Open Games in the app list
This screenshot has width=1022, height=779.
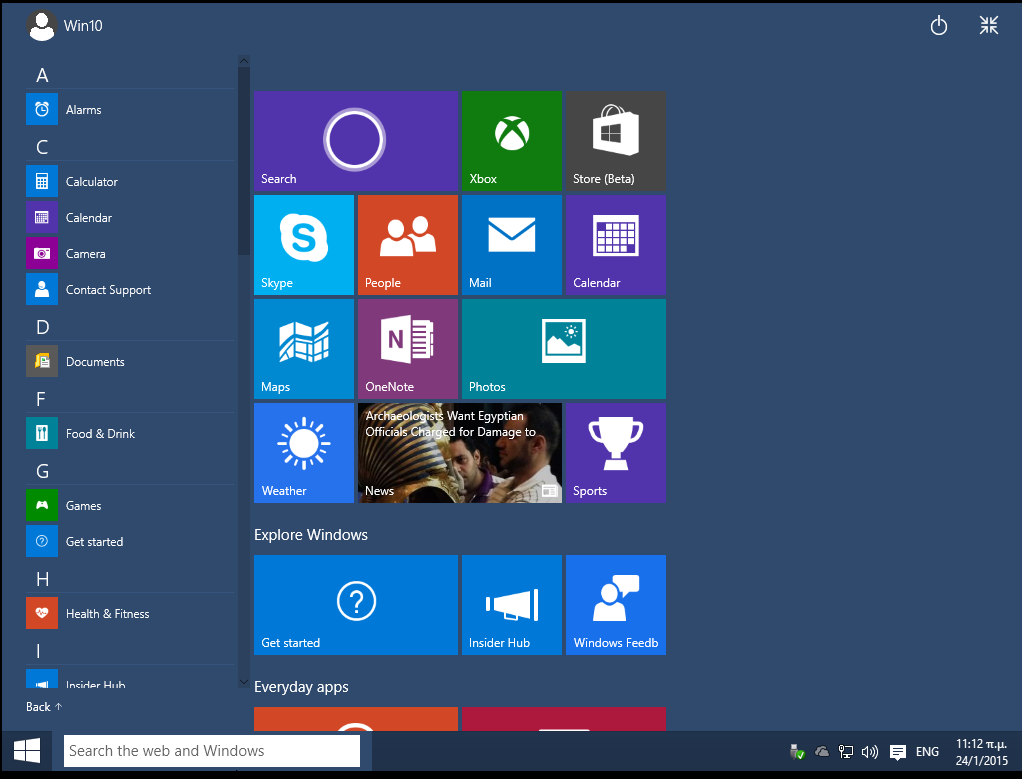pos(130,505)
